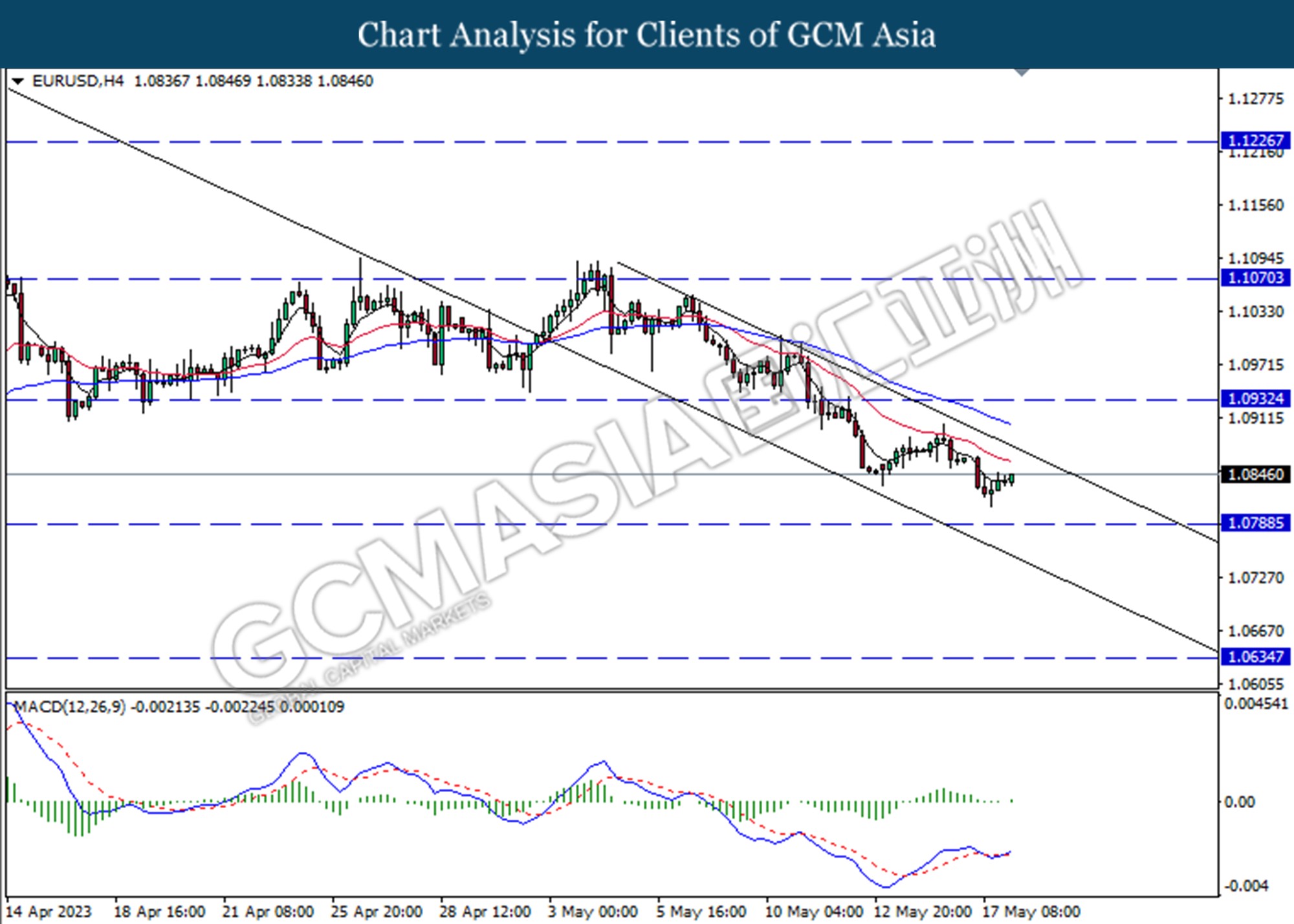1294x924 pixels.
Task: Select the MACD values -0.002135 -0.002245 0.000109
Action: point(237,707)
